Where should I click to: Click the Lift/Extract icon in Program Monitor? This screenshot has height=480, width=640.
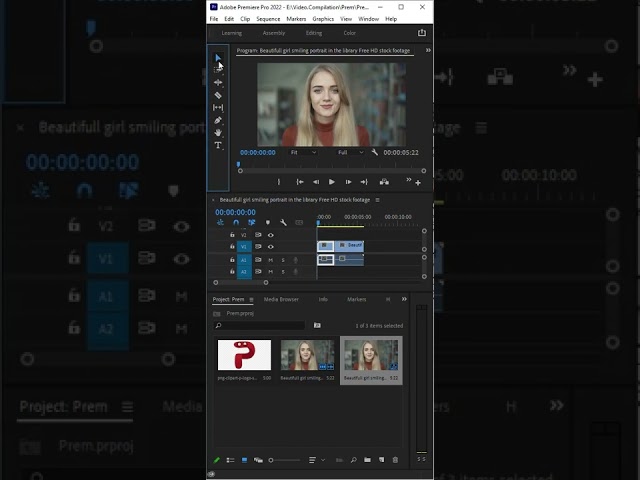point(384,182)
